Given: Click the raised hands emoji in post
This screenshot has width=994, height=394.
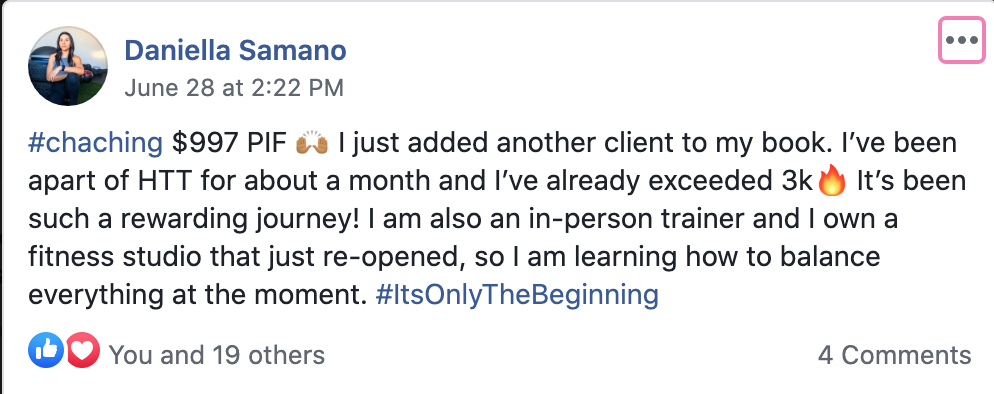Looking at the screenshot, I should pos(312,143).
